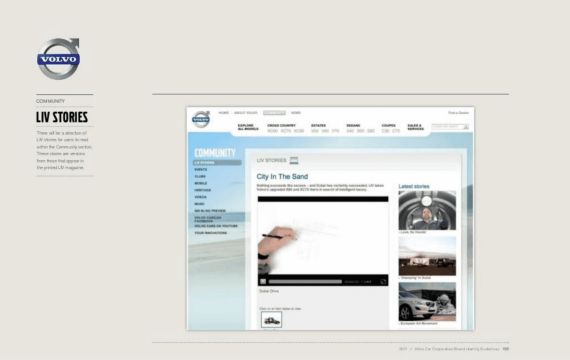Select HERITAGE in Community sidebar
Screen dimensions: 570x360
tap(202, 190)
